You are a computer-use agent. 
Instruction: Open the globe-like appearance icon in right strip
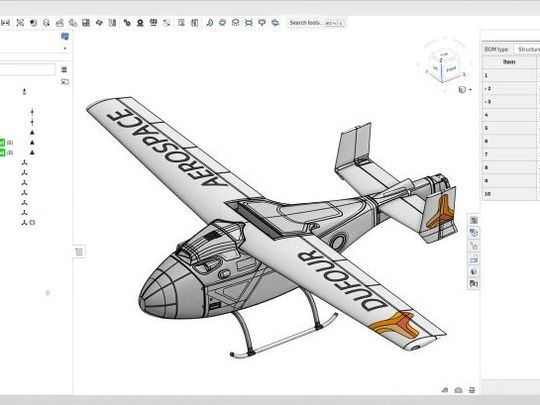[x=474, y=271]
